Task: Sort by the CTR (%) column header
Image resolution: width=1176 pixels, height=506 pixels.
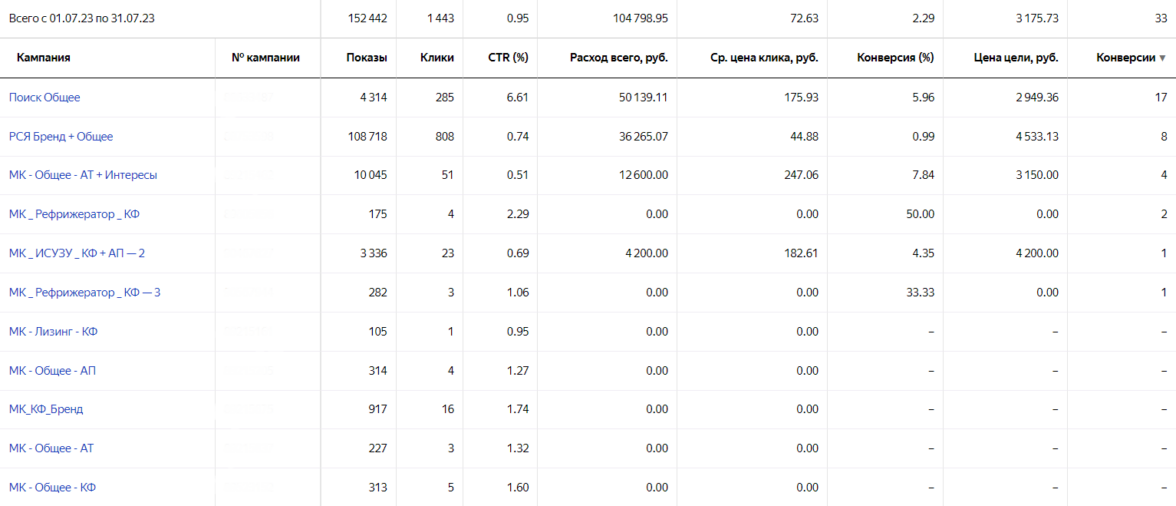Action: tap(507, 58)
